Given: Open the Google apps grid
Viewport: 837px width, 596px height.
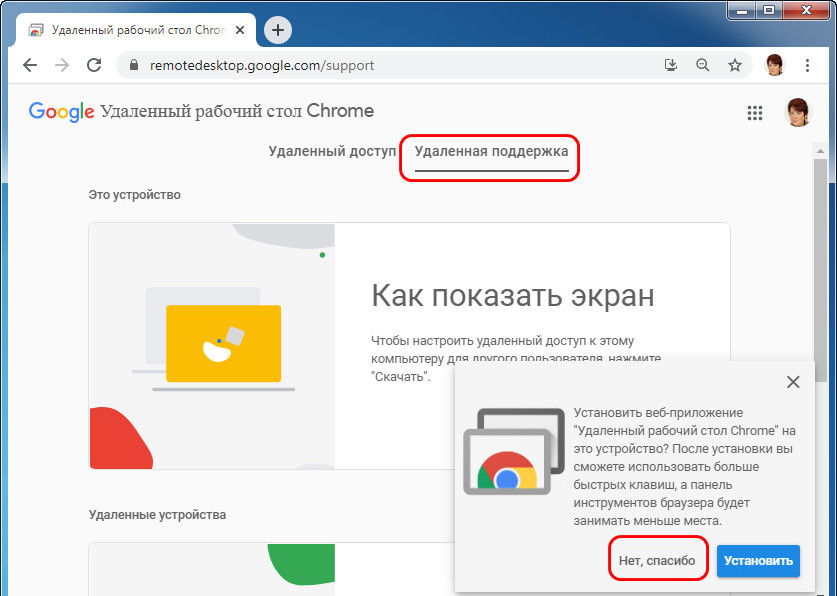Looking at the screenshot, I should pyautogui.click(x=755, y=113).
